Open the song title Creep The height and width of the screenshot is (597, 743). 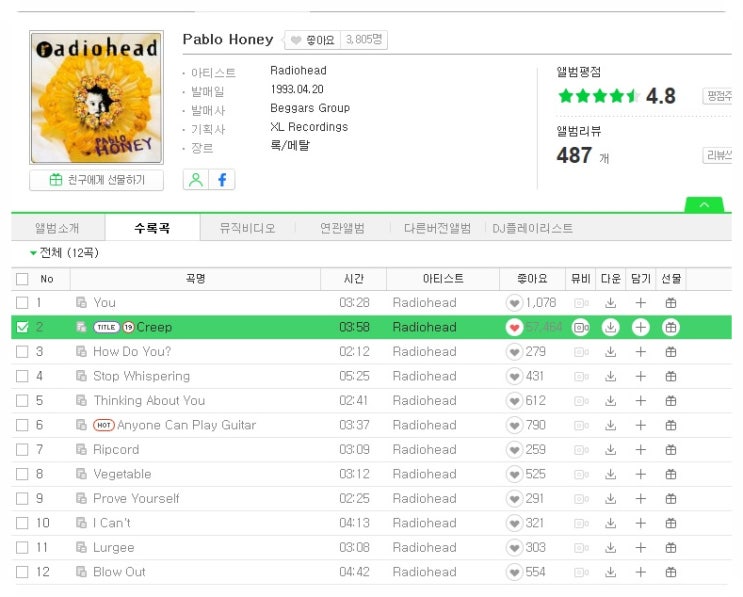coord(154,327)
